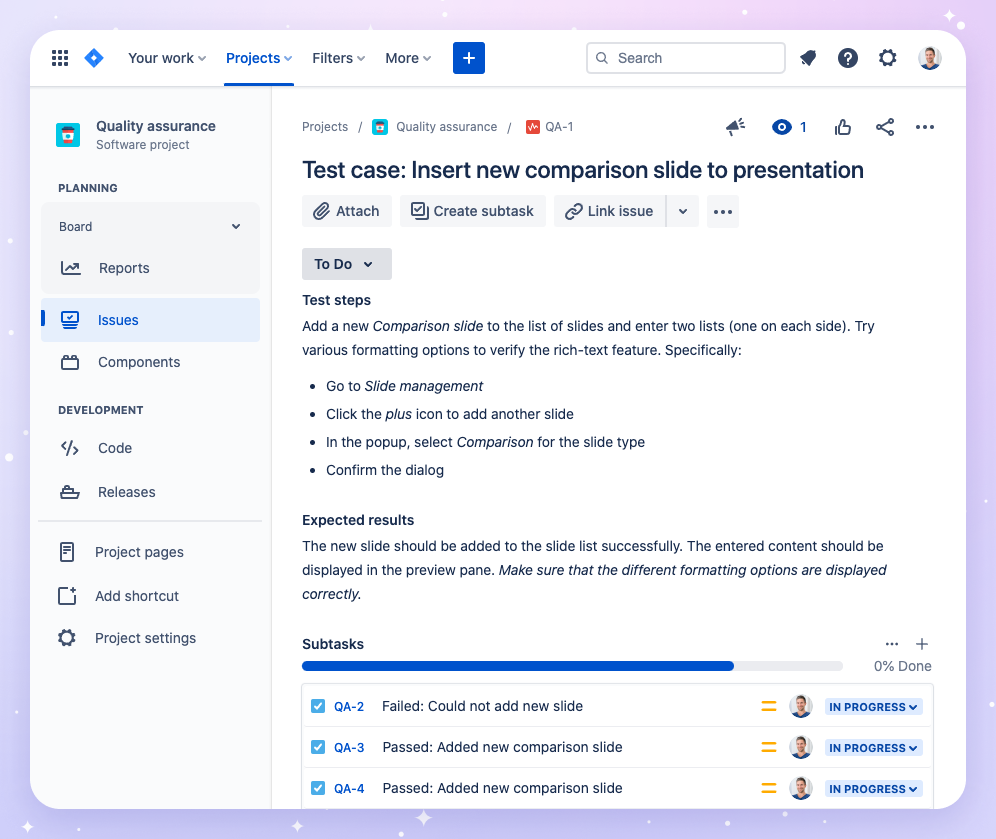The image size is (996, 839).
Task: Toggle the QA-4 subtask checkbox
Action: click(318, 788)
